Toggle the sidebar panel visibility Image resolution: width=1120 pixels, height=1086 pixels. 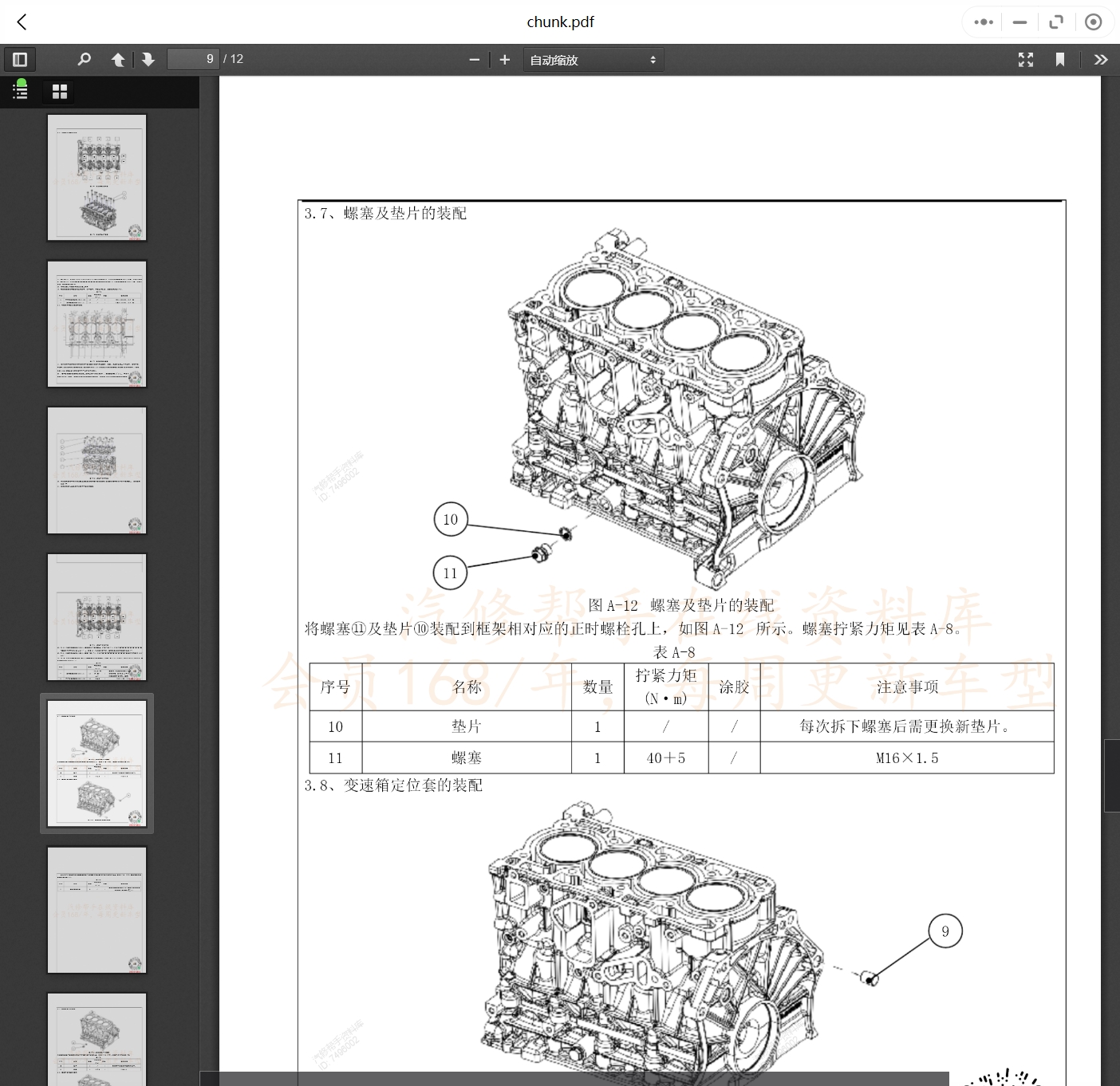coord(20,59)
